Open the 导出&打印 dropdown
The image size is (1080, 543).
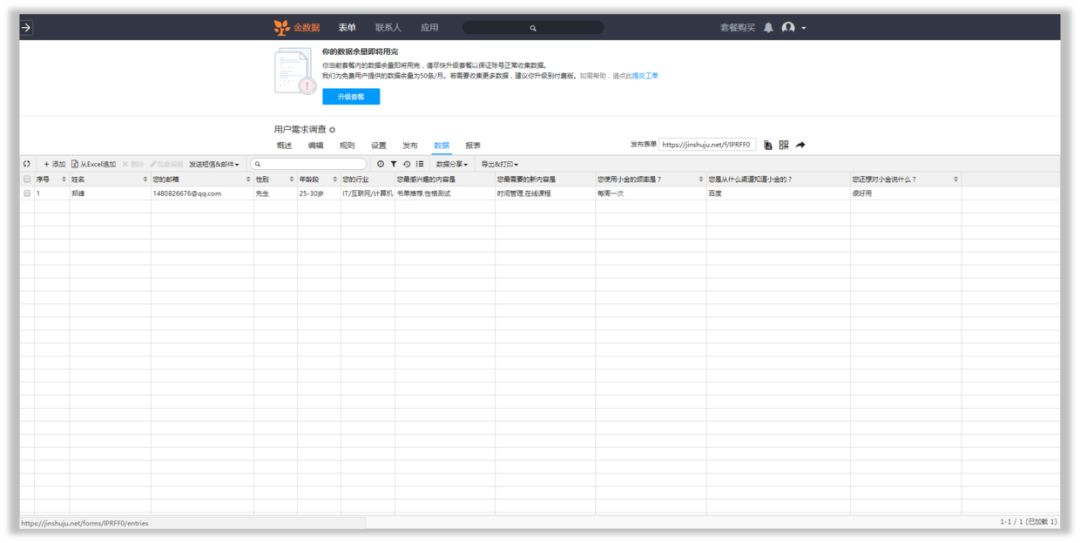click(x=499, y=164)
